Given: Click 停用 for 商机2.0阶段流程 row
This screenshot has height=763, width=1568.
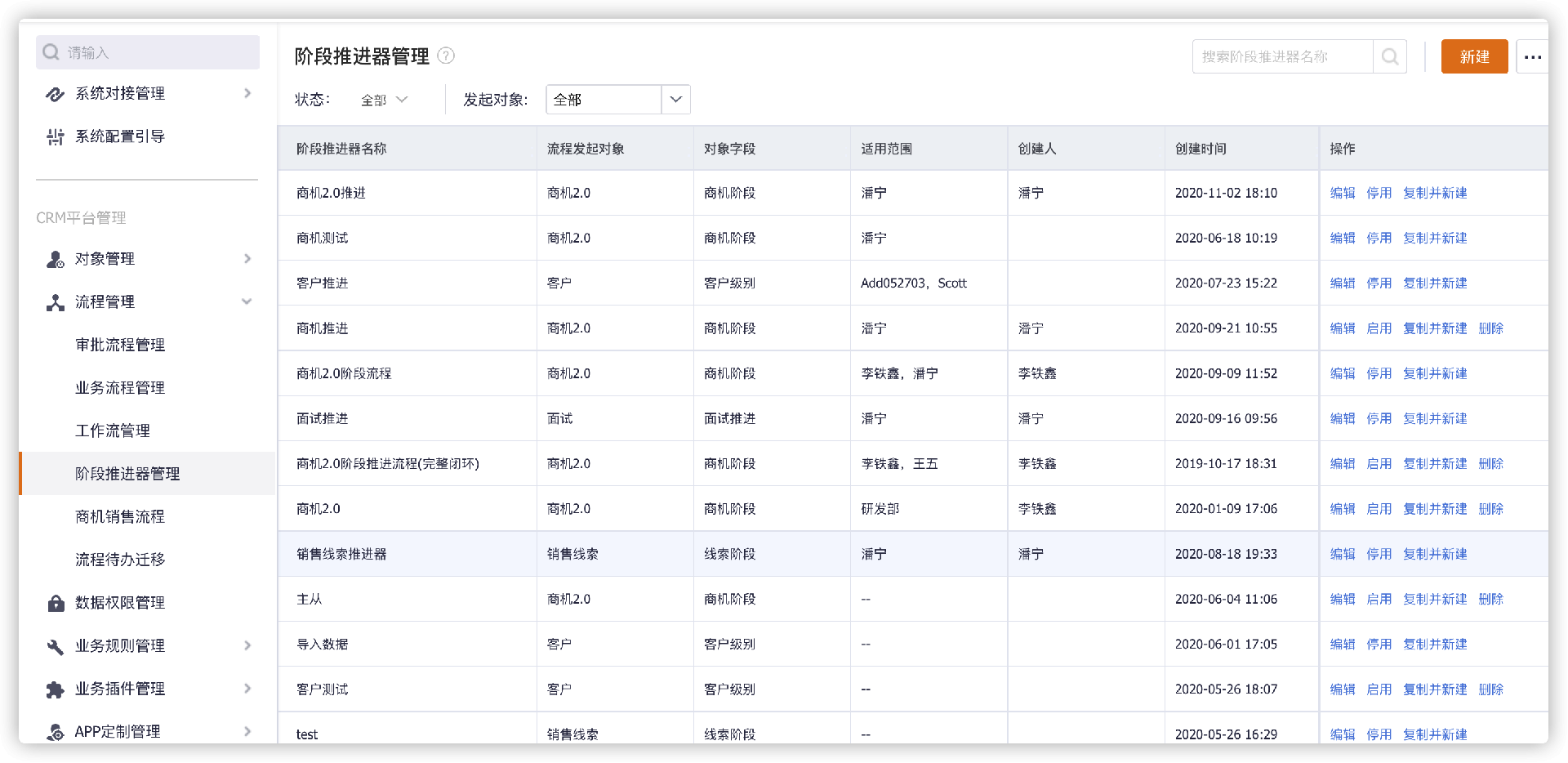Looking at the screenshot, I should [x=1379, y=373].
